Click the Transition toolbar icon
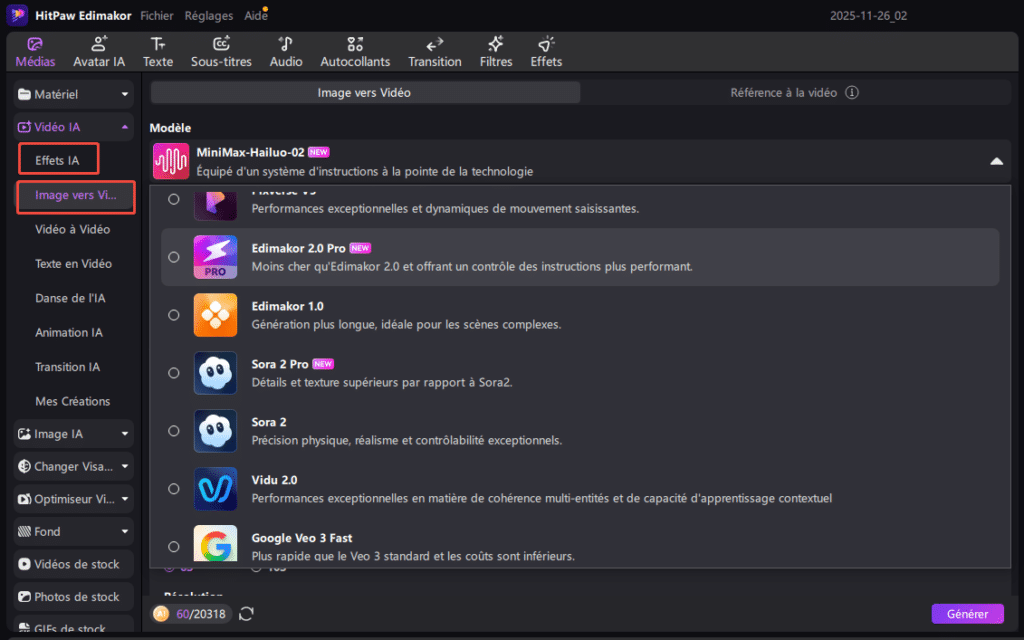The height and width of the screenshot is (640, 1024). tap(435, 45)
